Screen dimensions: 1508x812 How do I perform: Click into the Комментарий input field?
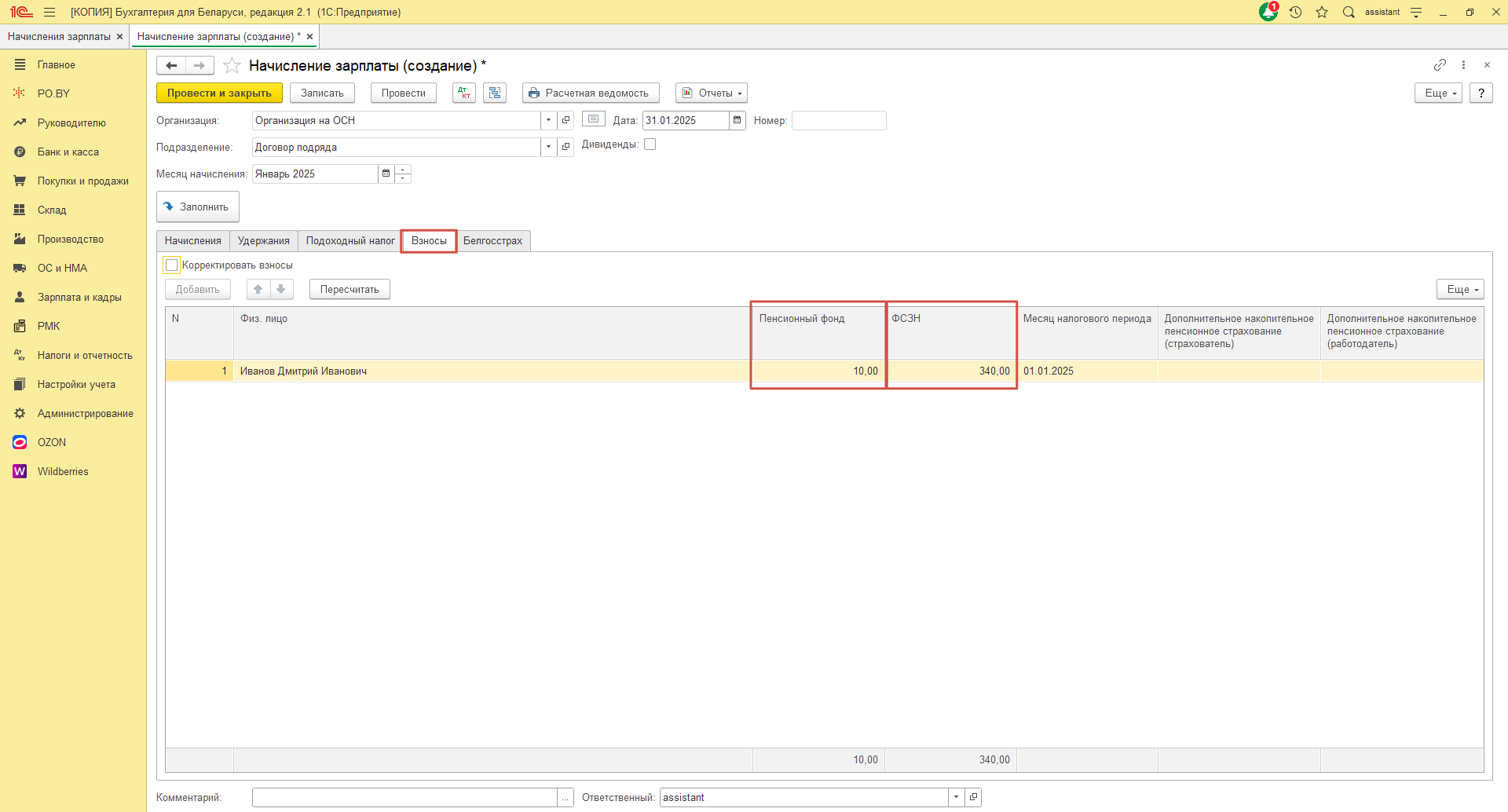click(x=404, y=797)
